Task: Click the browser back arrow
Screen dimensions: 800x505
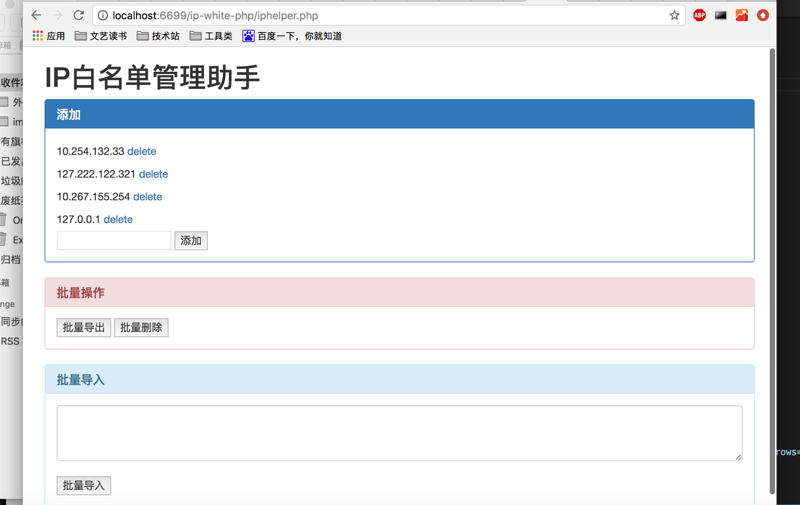Action: (36, 15)
